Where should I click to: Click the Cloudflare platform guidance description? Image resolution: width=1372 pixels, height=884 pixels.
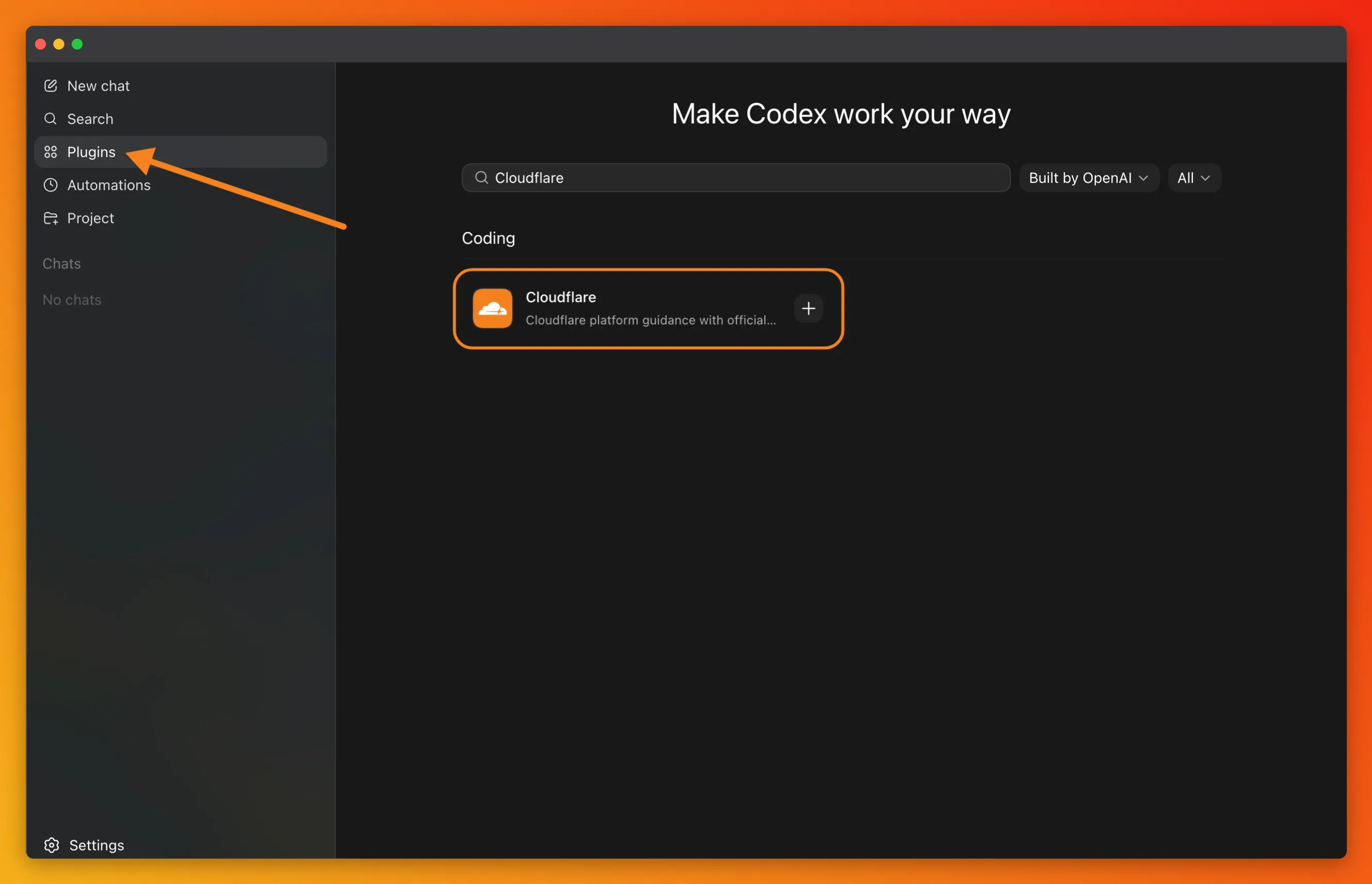(x=651, y=320)
